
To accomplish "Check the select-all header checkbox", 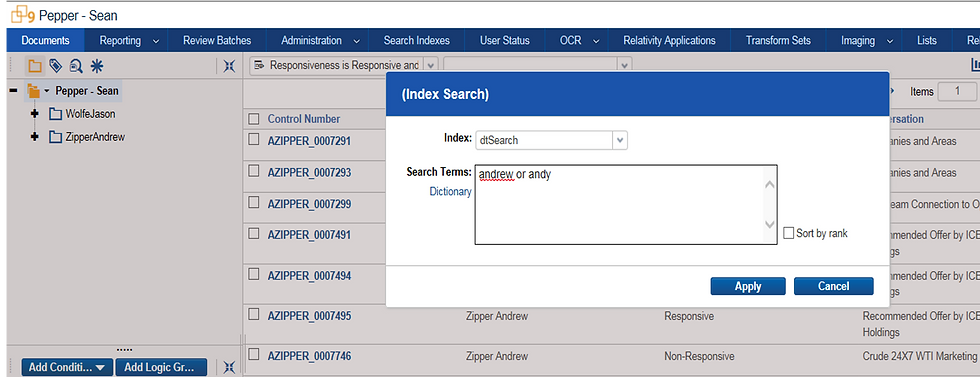I will (x=254, y=119).
